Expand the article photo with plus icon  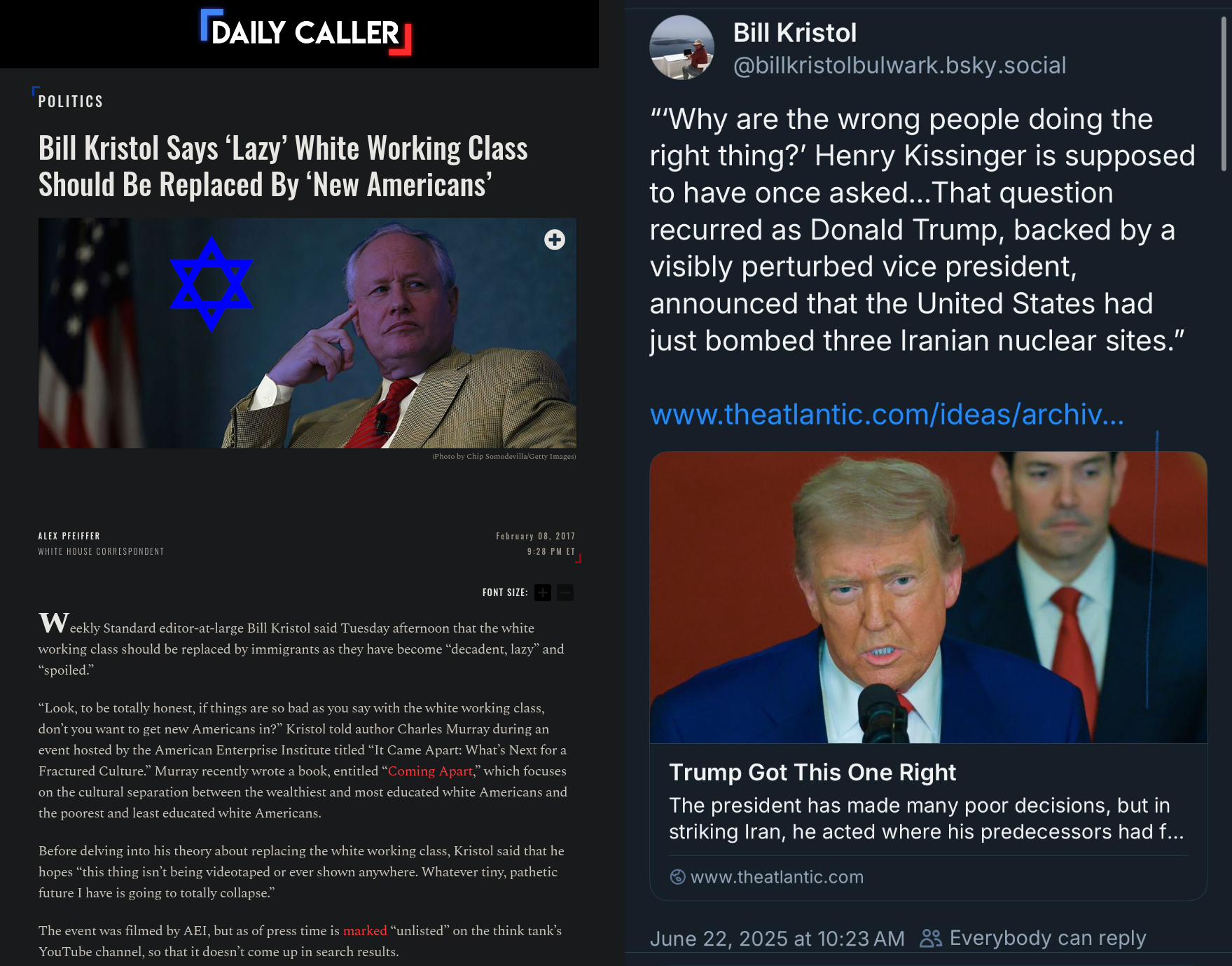(x=555, y=240)
